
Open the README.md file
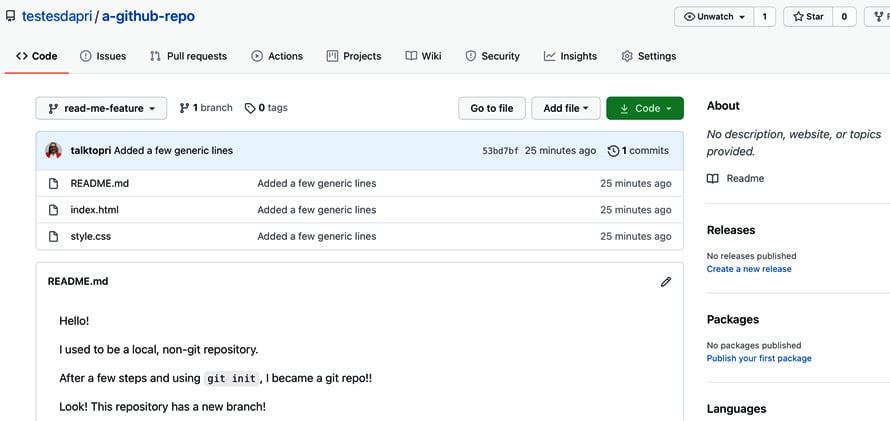click(x=99, y=183)
